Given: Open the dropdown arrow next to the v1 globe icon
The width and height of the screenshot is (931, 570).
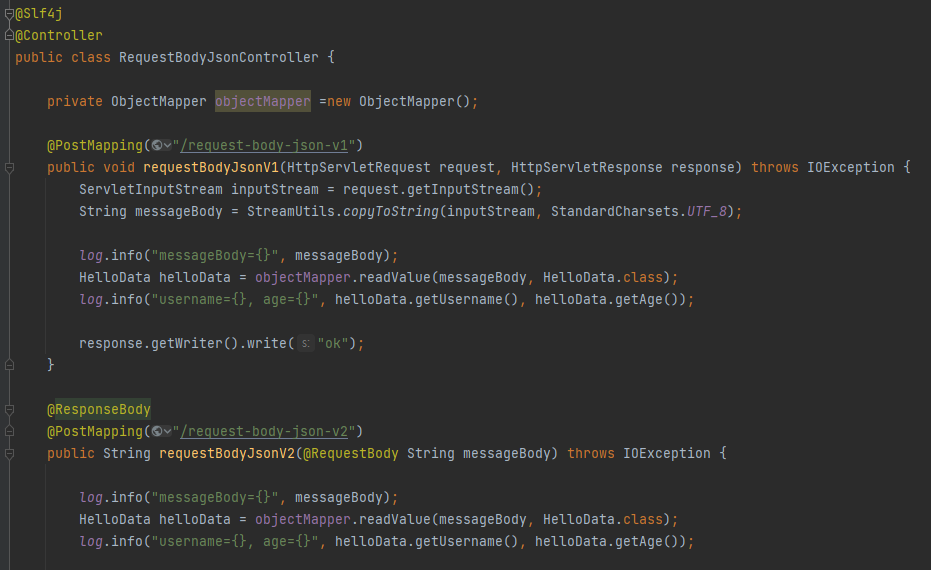Looking at the screenshot, I should pos(167,145).
